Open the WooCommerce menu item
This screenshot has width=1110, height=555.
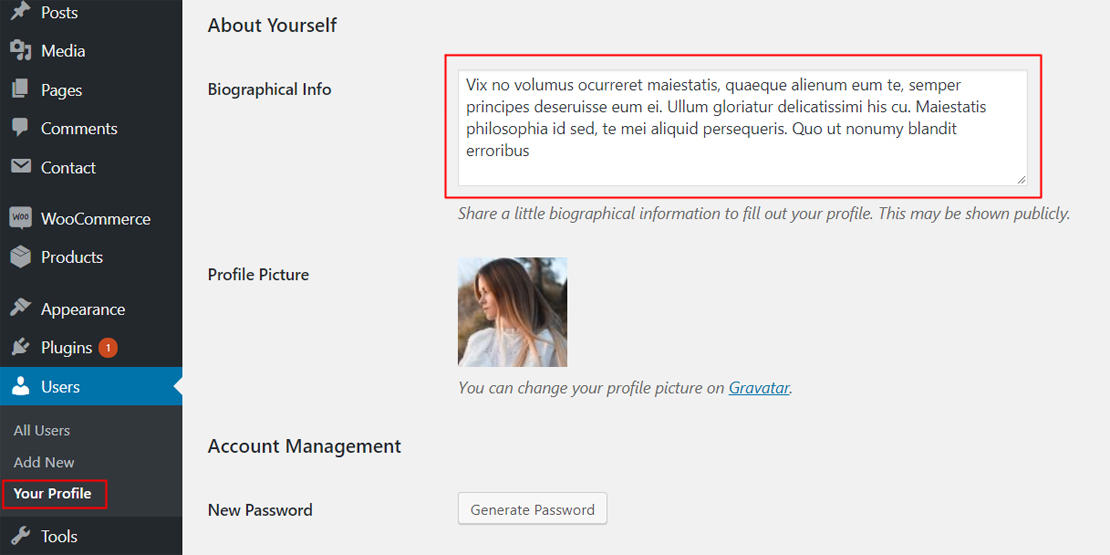point(95,219)
